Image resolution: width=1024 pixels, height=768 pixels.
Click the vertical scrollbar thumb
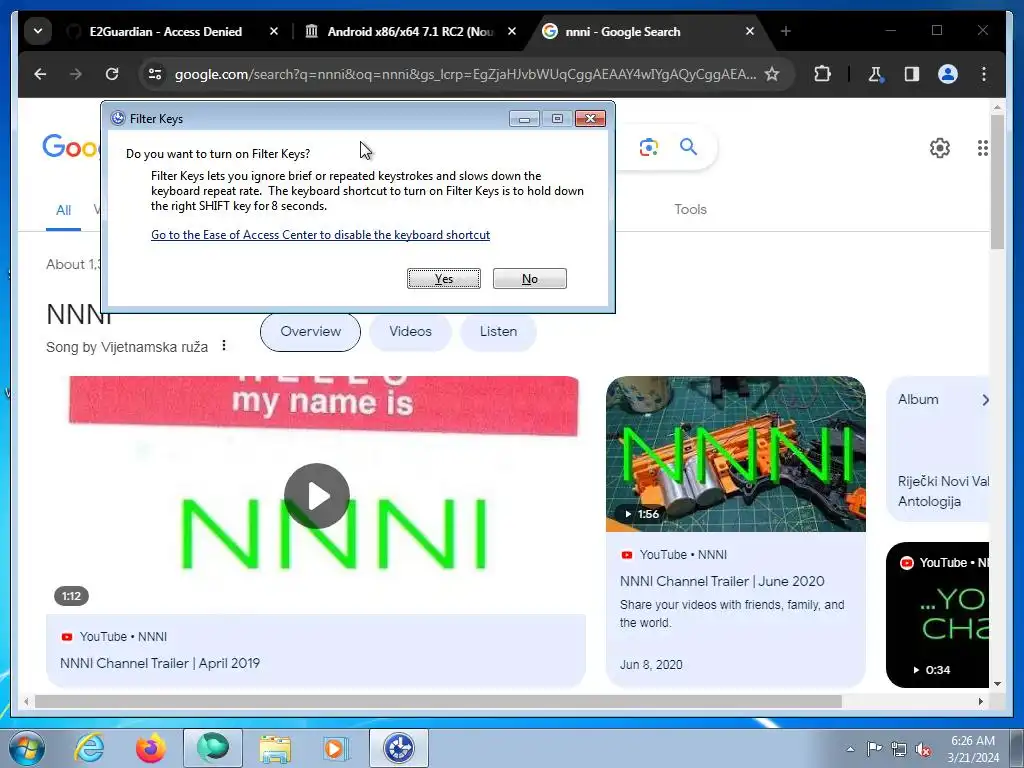click(997, 182)
